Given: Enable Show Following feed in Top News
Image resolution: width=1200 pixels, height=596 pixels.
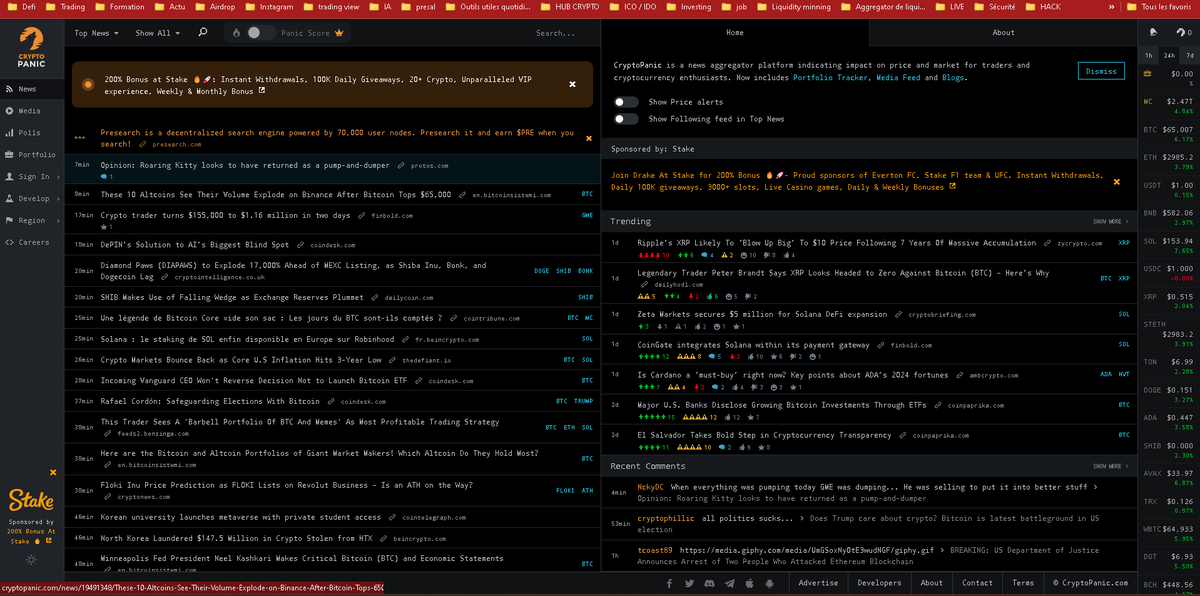Looking at the screenshot, I should click(626, 119).
